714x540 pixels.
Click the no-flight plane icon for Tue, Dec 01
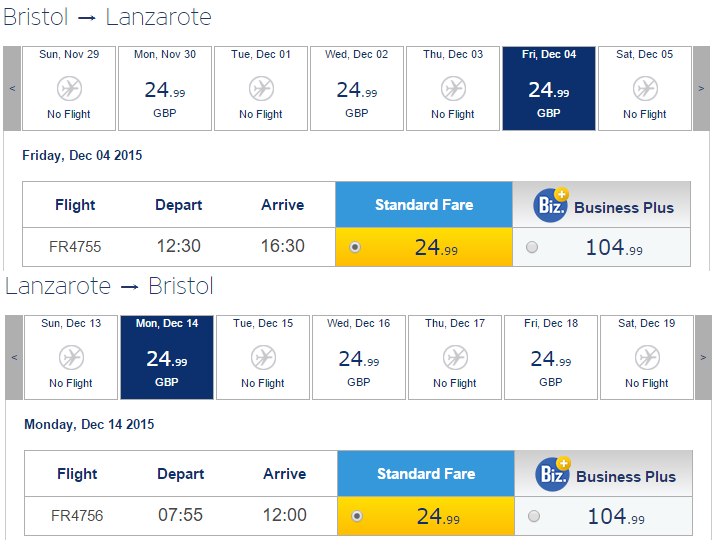pyautogui.click(x=261, y=88)
